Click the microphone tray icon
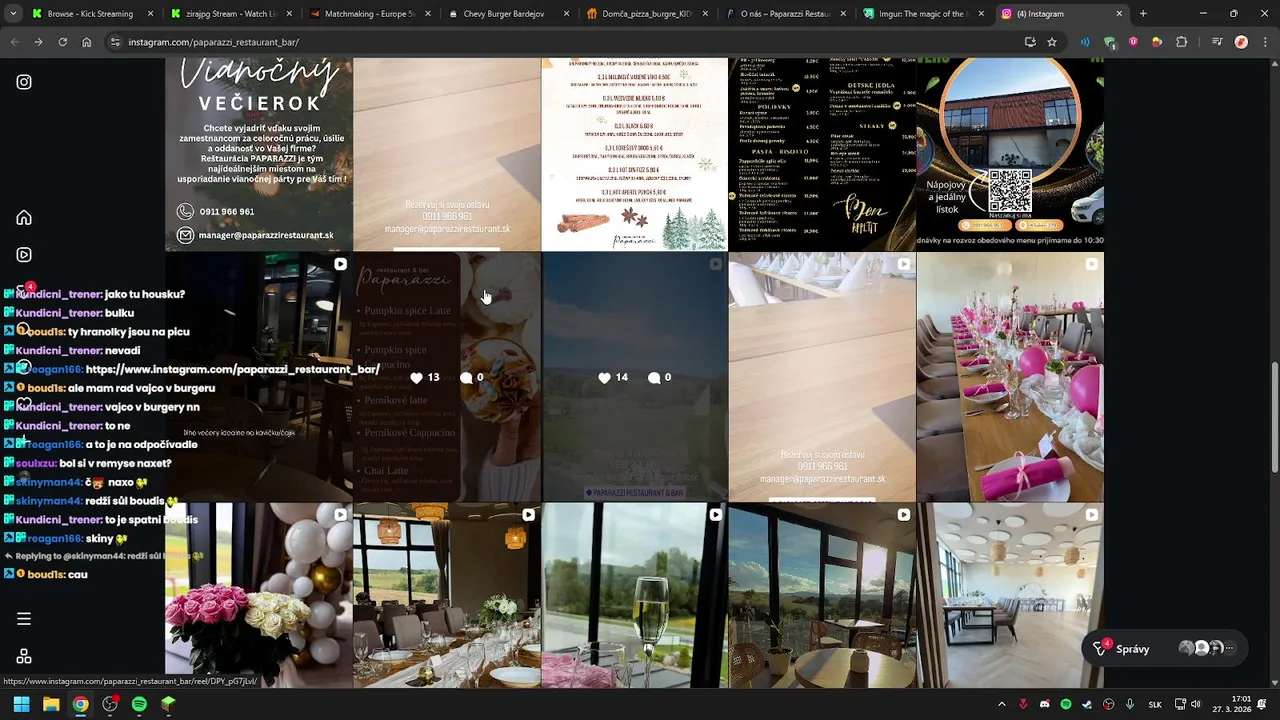Screen dimensions: 1280x720 pos(1130,704)
